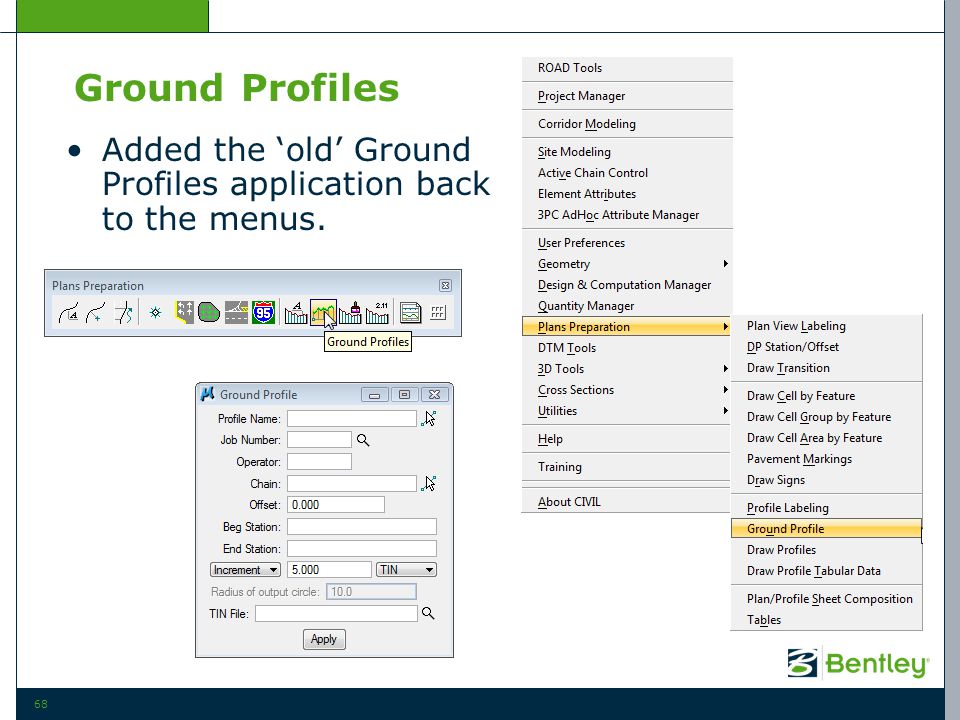The height and width of the screenshot is (720, 960).
Task: Expand the 3D Tools submenu
Action: point(627,369)
